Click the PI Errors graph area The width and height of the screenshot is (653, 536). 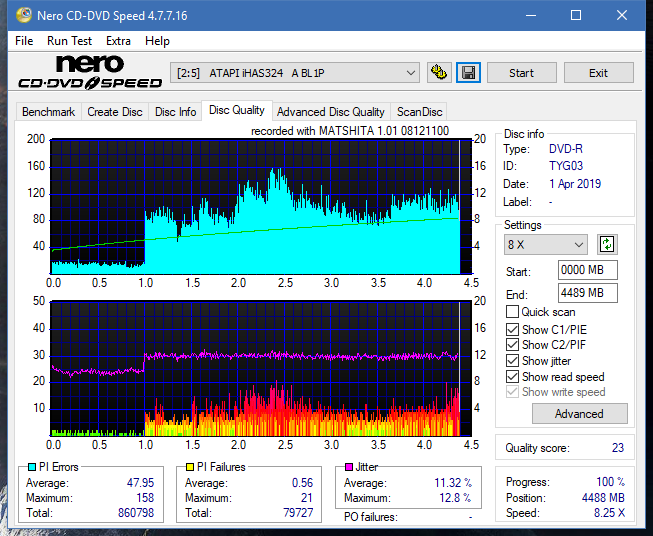tap(261, 207)
